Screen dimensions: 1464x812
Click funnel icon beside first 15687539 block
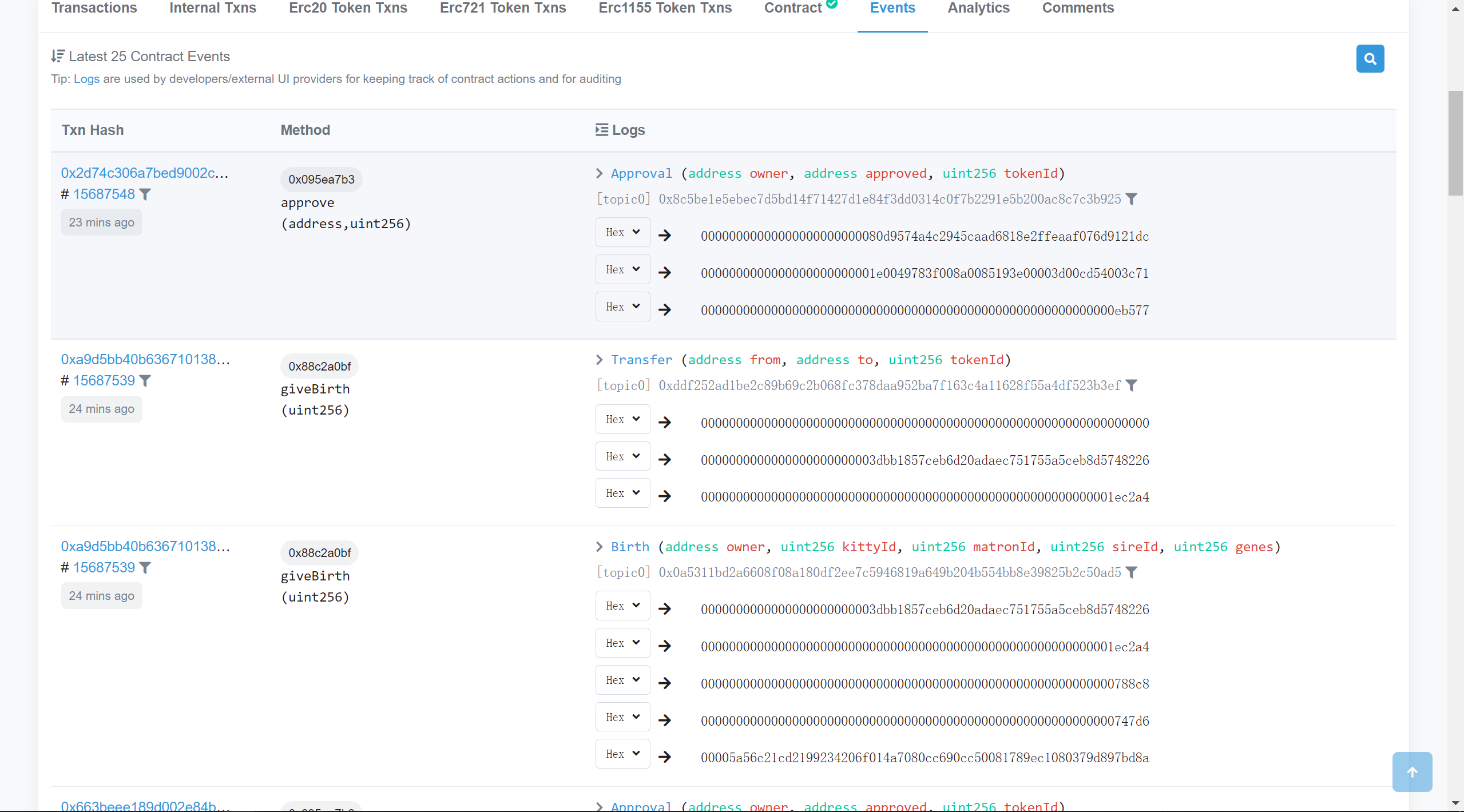(x=145, y=381)
